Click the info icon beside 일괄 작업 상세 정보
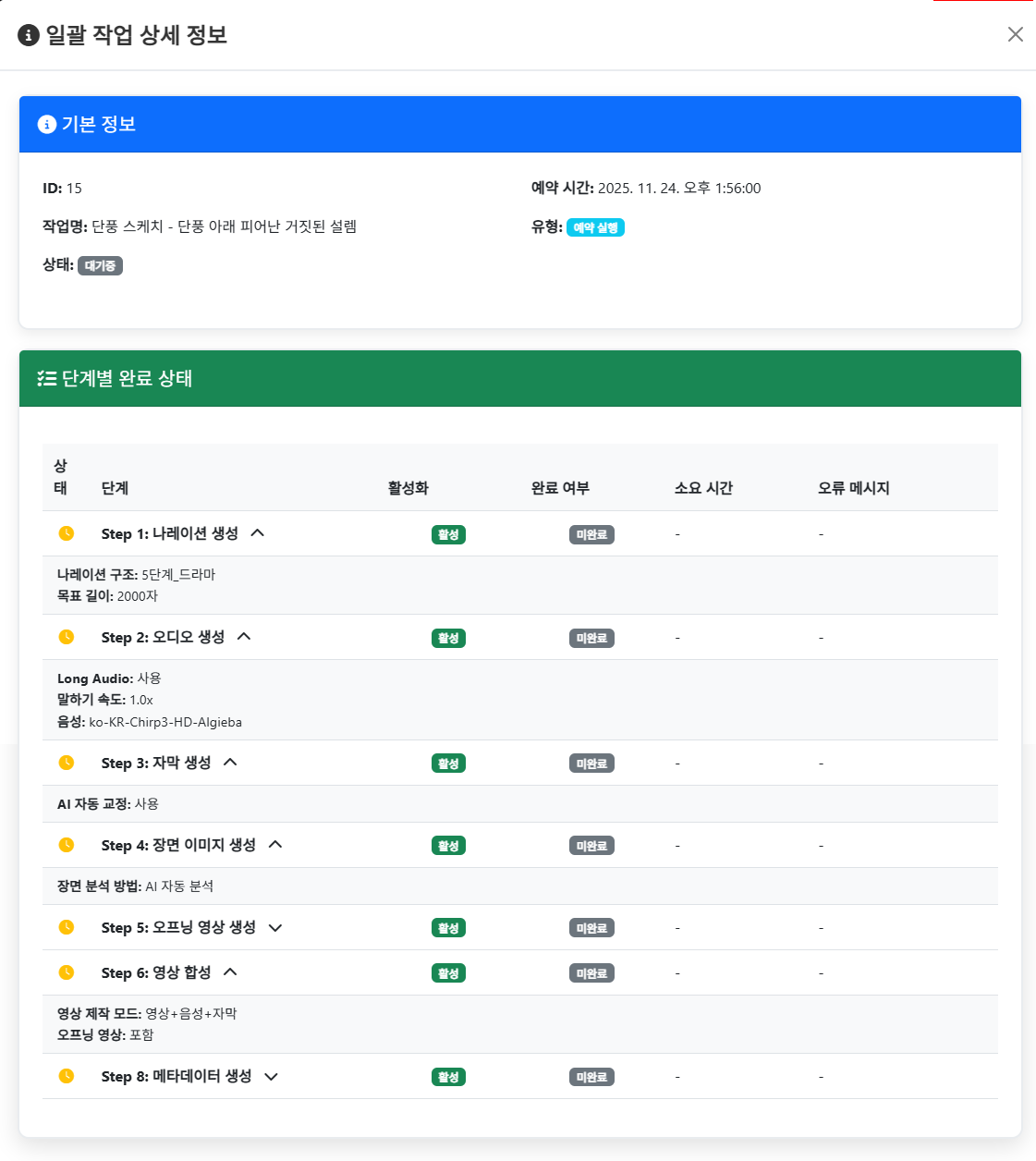Image resolution: width=1036 pixels, height=1161 pixels. point(29,35)
